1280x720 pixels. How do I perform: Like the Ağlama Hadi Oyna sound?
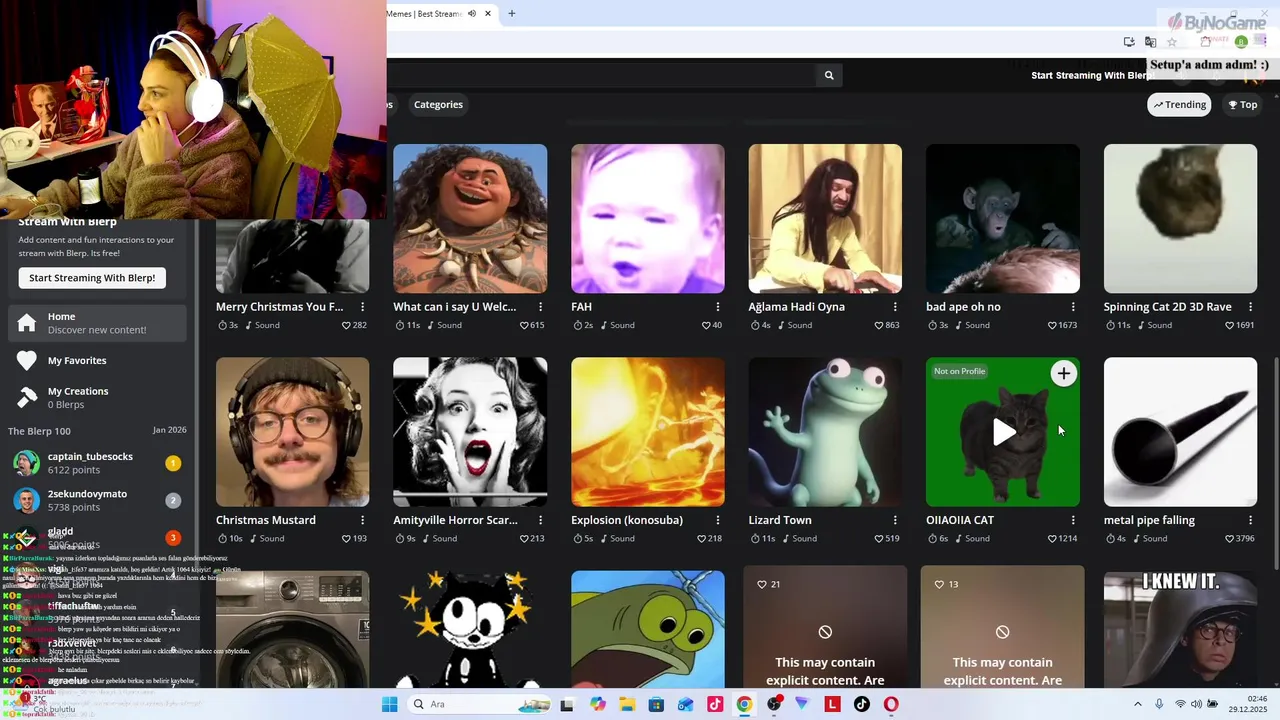pyautogui.click(x=880, y=325)
